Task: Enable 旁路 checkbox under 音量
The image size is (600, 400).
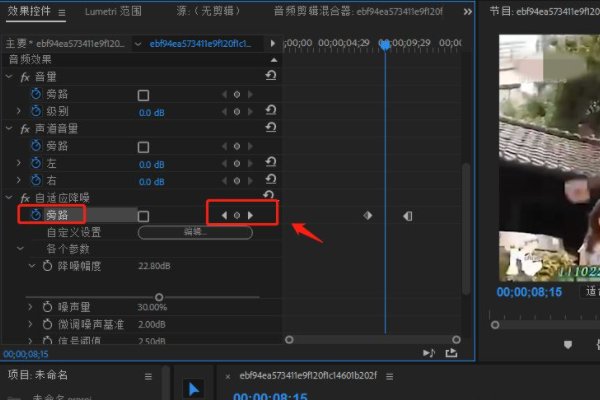Action: click(143, 95)
